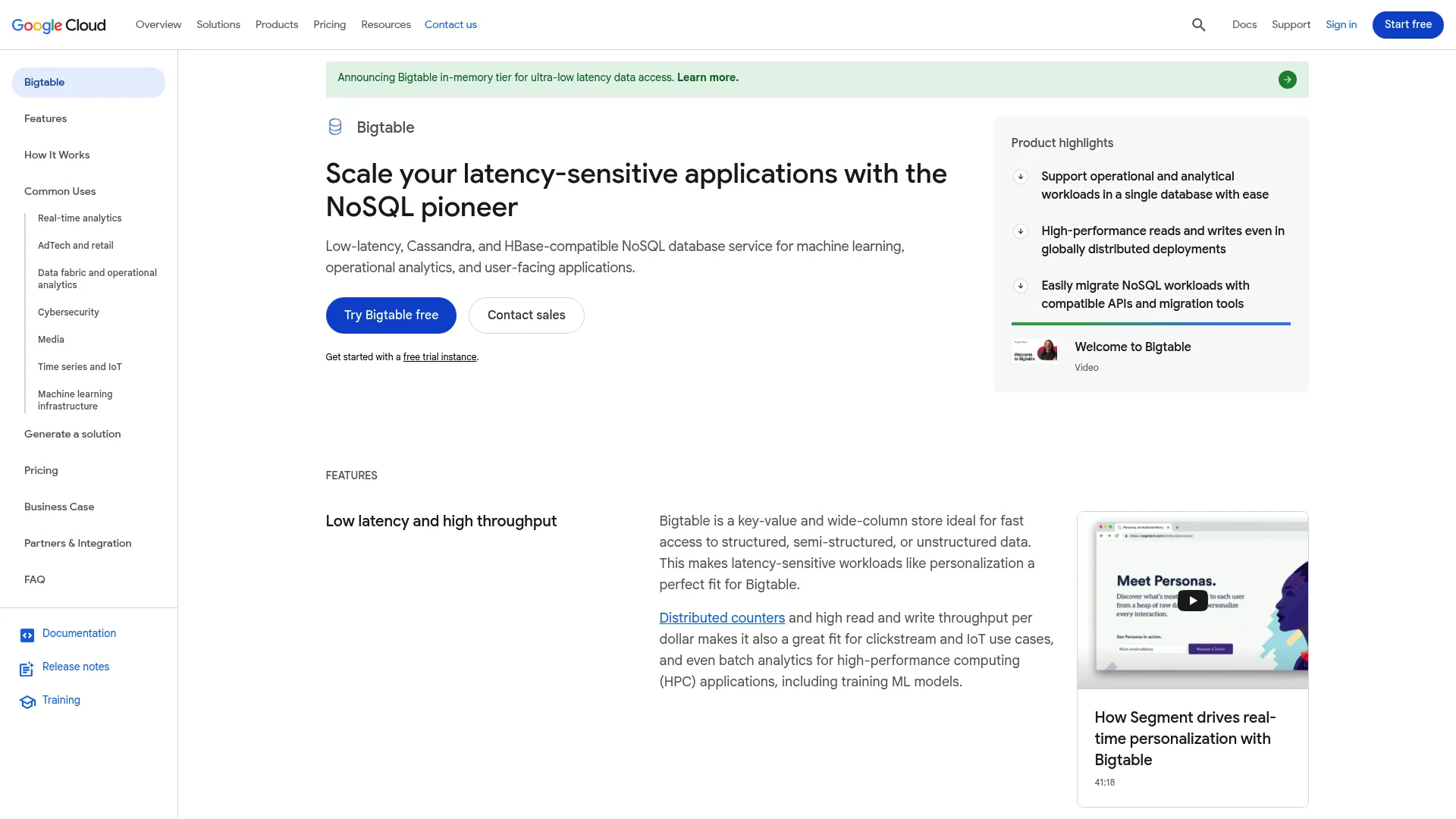Open the Solutions menu

pos(218,25)
